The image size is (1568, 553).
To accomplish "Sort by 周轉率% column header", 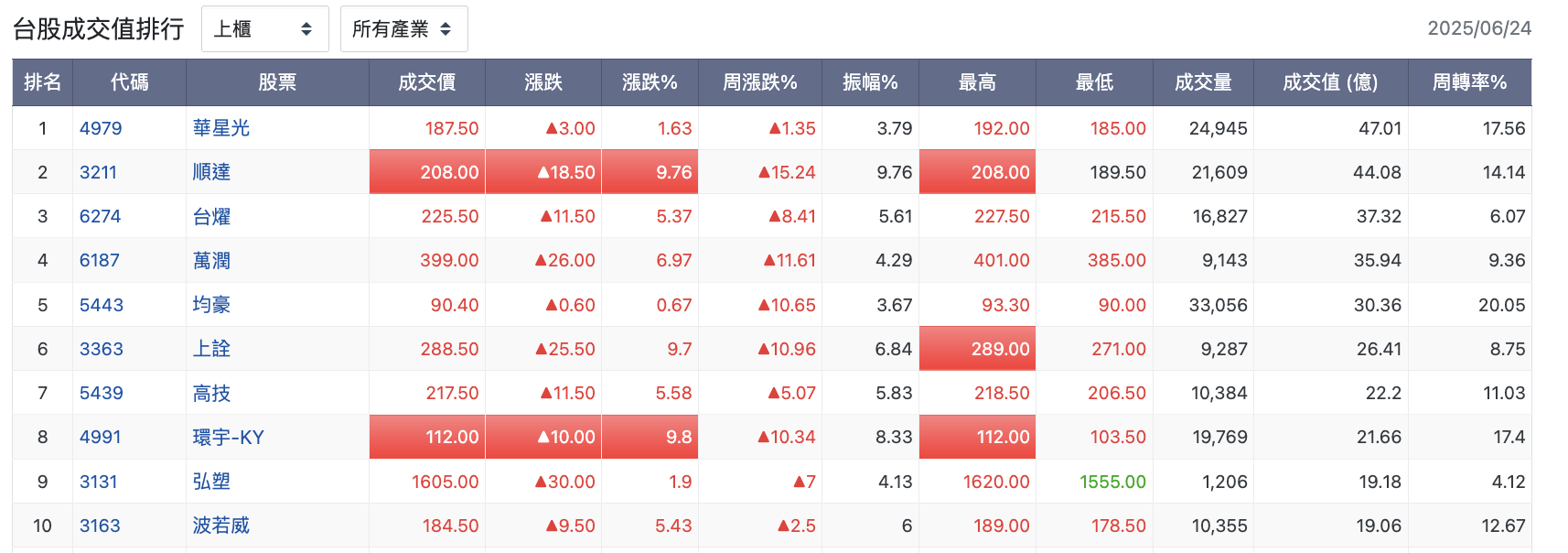I will point(1469,82).
